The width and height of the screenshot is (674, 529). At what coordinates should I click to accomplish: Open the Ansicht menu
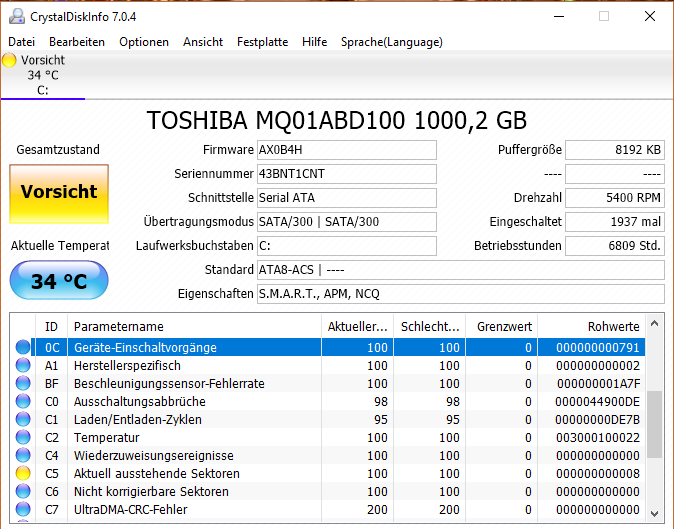203,42
